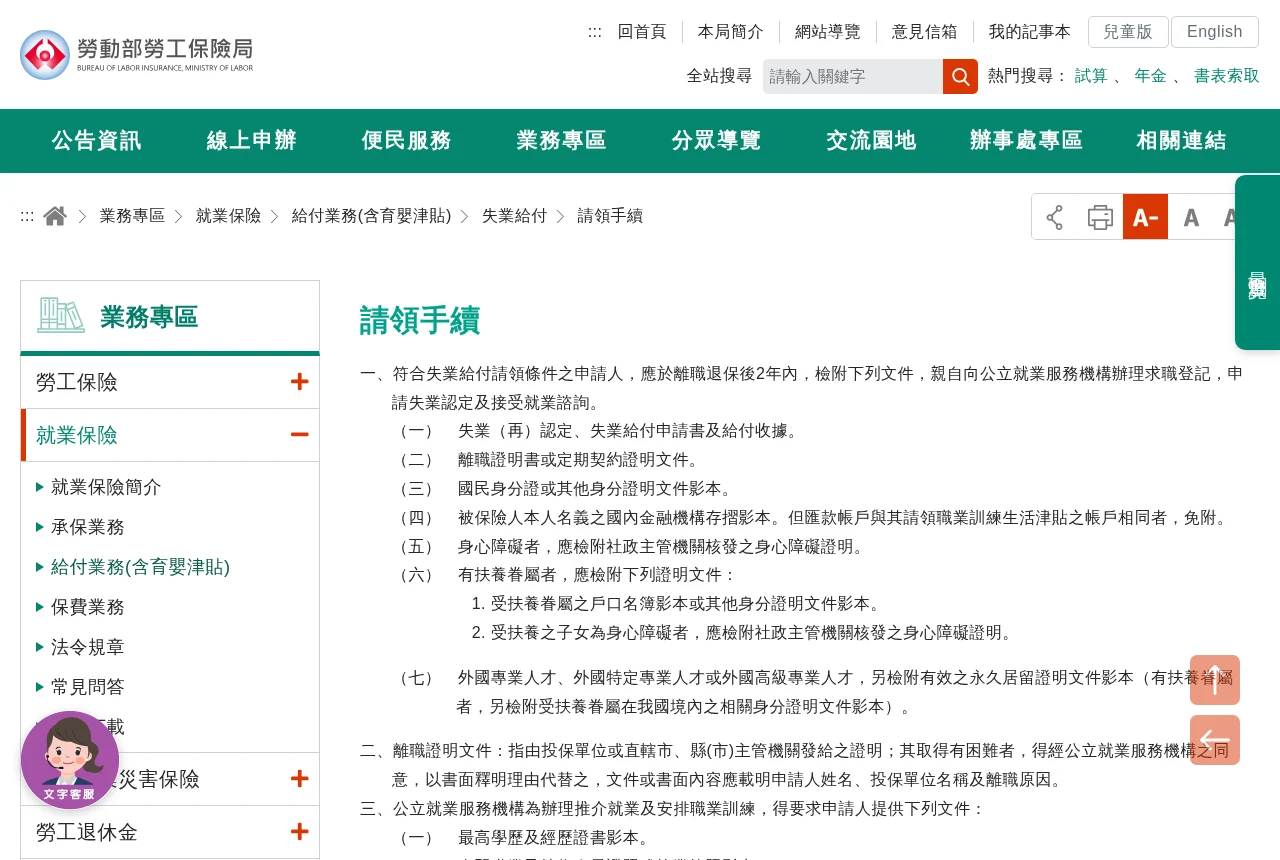Open 保費業務 in the sidebar
Screen dimensions: 1280x860
(x=88, y=607)
